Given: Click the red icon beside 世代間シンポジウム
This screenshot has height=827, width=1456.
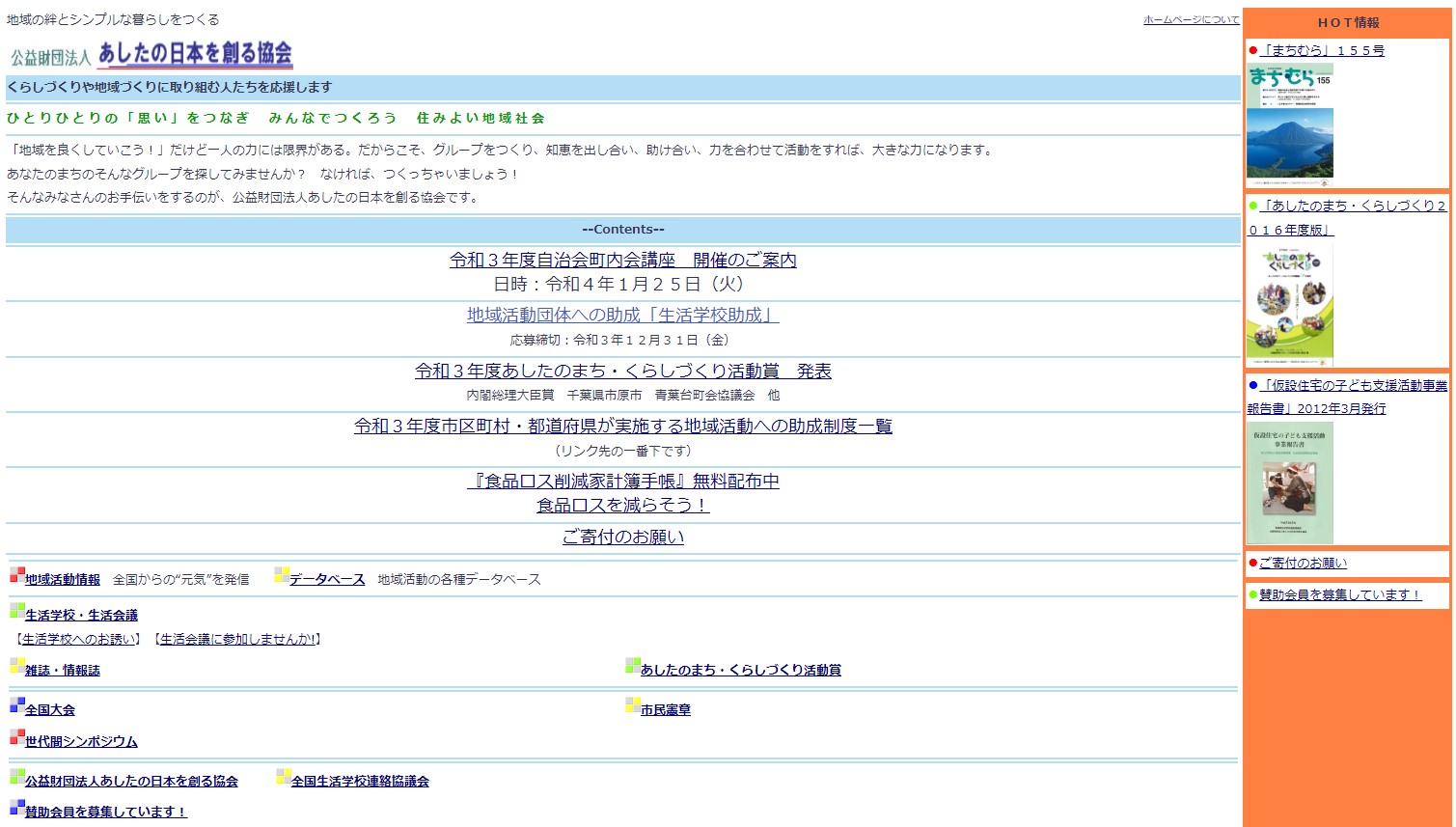Looking at the screenshot, I should point(16,737).
